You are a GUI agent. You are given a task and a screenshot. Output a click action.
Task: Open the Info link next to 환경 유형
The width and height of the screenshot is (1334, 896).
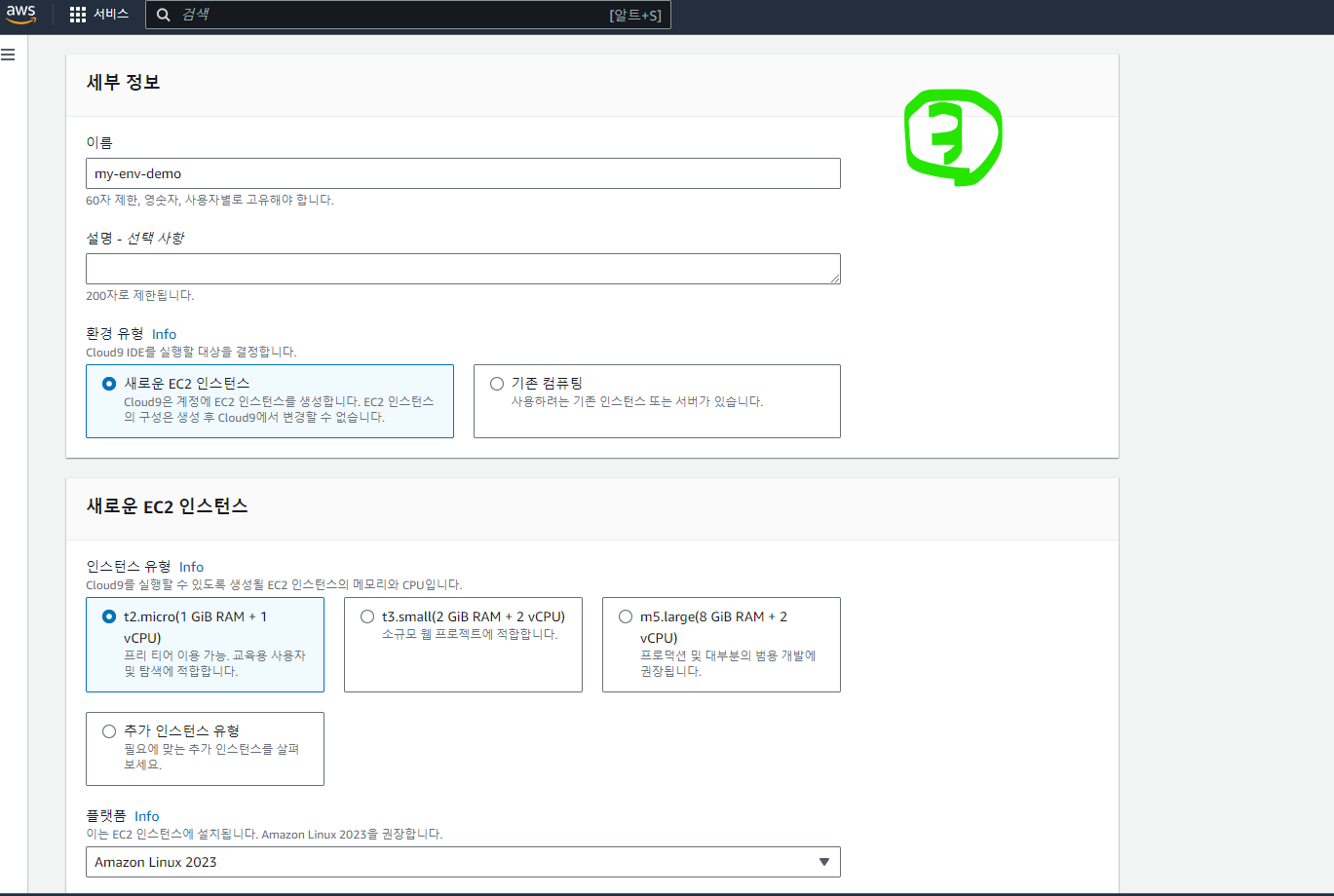(x=164, y=334)
